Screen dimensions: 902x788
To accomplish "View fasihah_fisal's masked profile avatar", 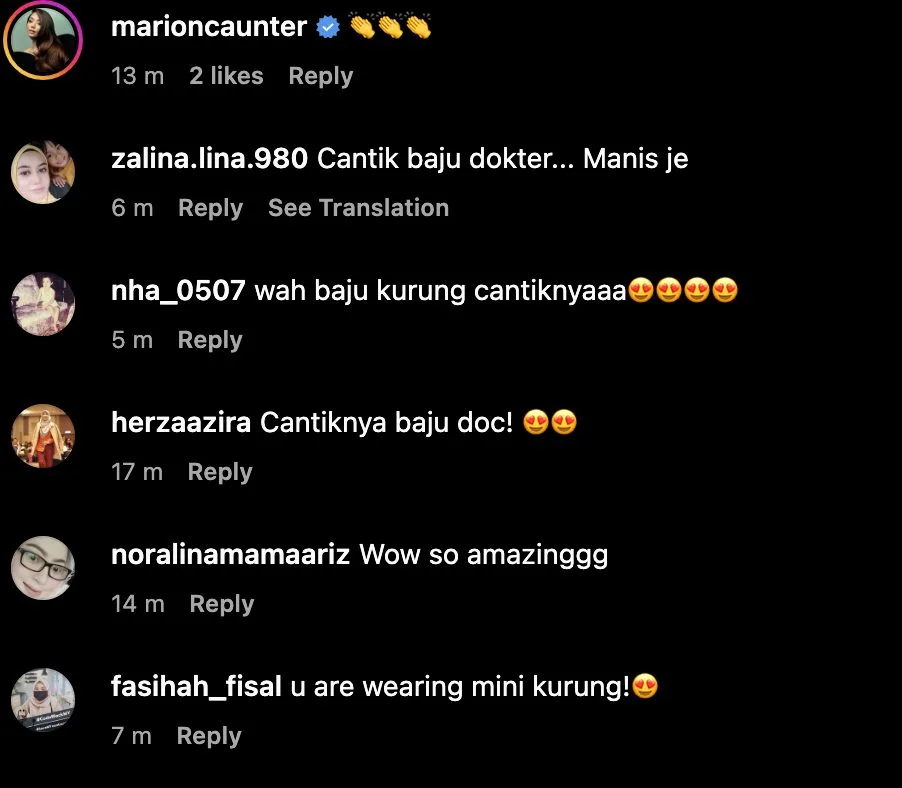I will (43, 699).
